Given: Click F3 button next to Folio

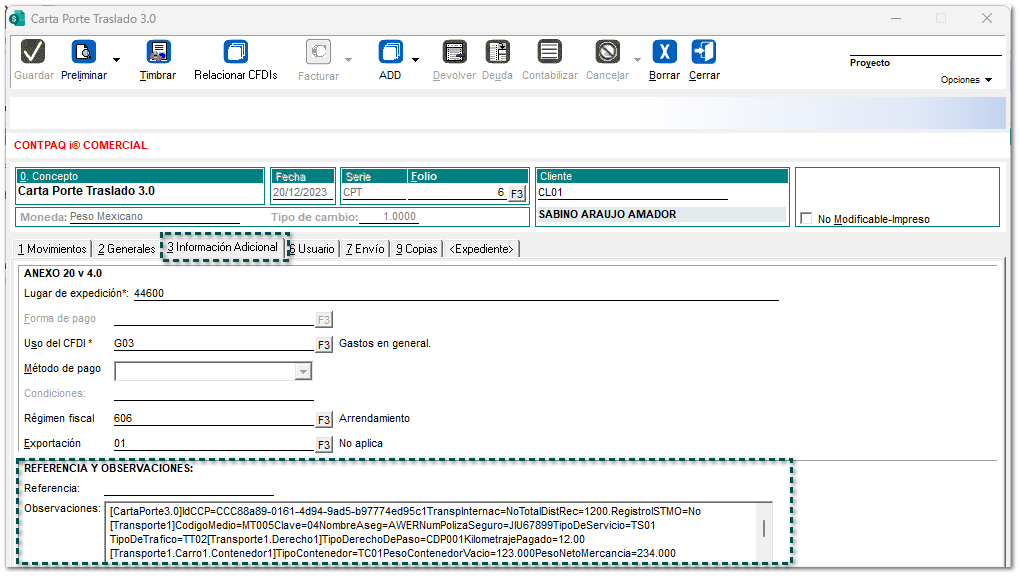Looking at the screenshot, I should pyautogui.click(x=516, y=193).
